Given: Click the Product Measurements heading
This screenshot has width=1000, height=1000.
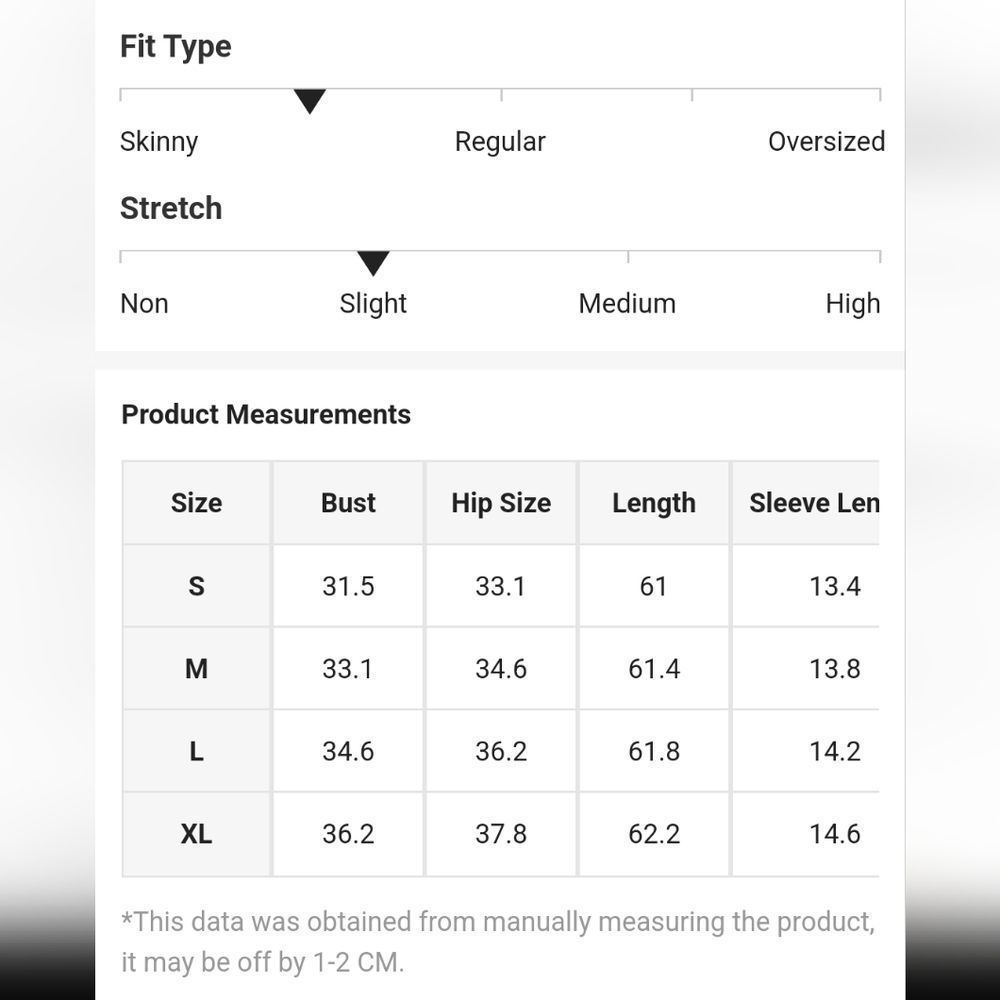Looking at the screenshot, I should tap(266, 415).
